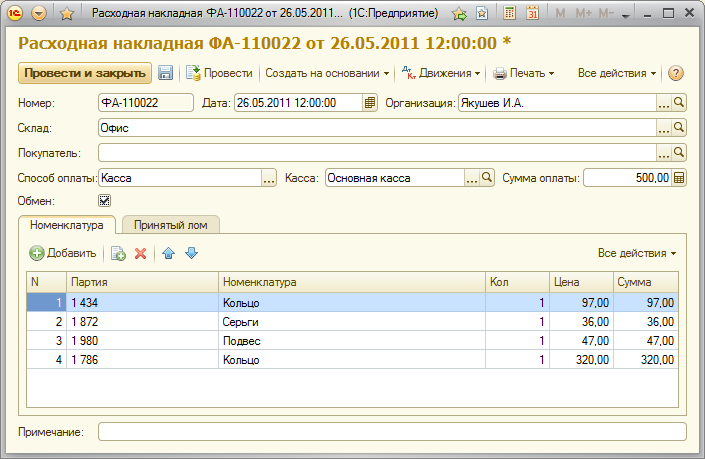Click Добавить to add a row
The width and height of the screenshot is (705, 459).
pos(62,253)
